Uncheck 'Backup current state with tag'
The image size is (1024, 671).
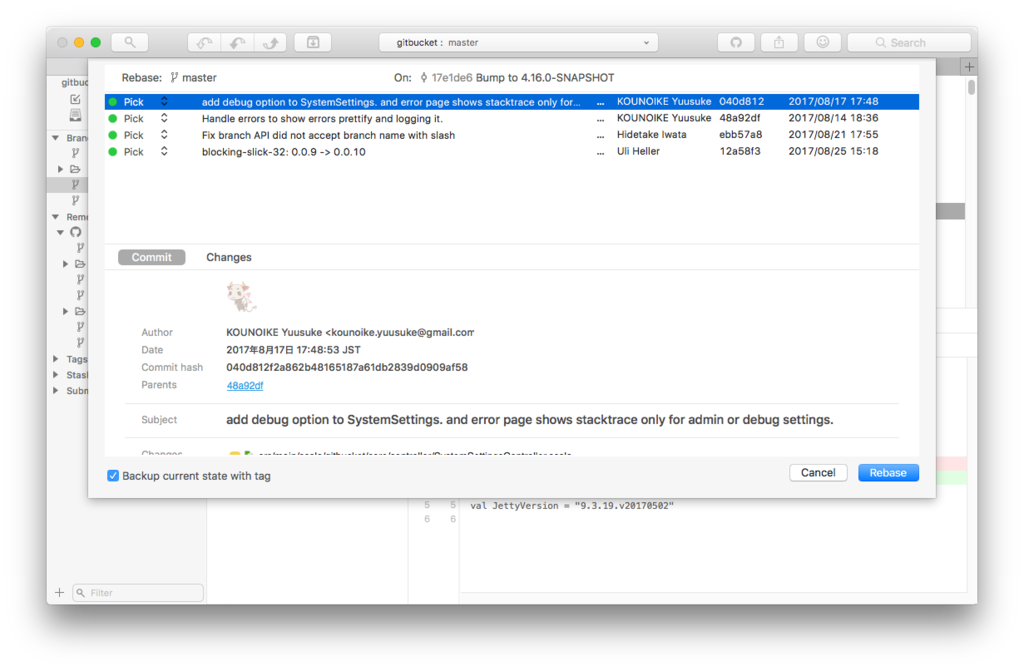click(113, 476)
